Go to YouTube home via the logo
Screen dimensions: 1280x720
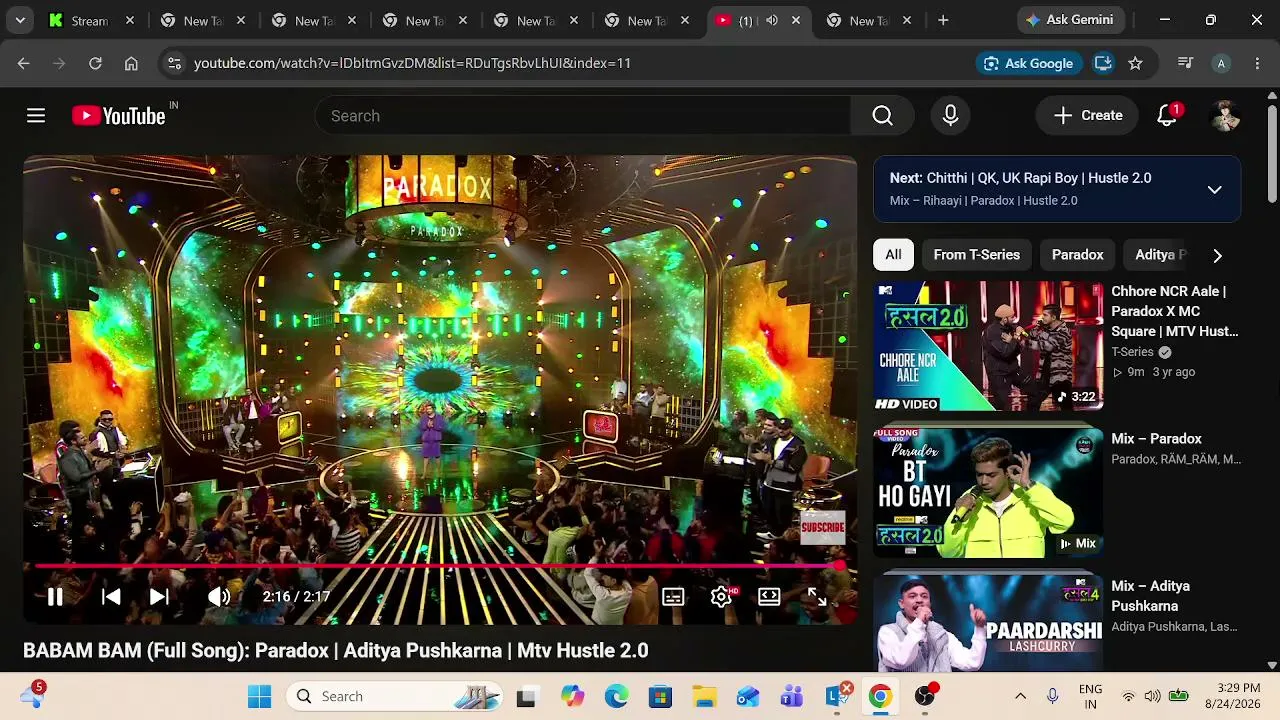pyautogui.click(x=118, y=116)
